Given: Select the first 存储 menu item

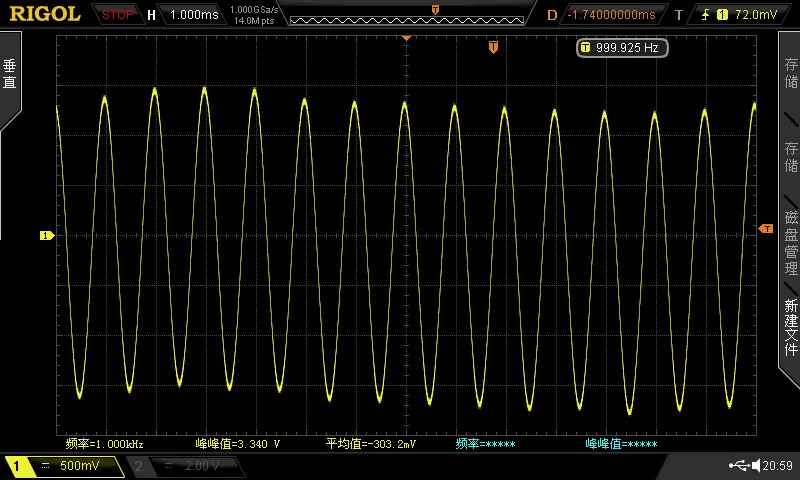Looking at the screenshot, I should (791, 73).
